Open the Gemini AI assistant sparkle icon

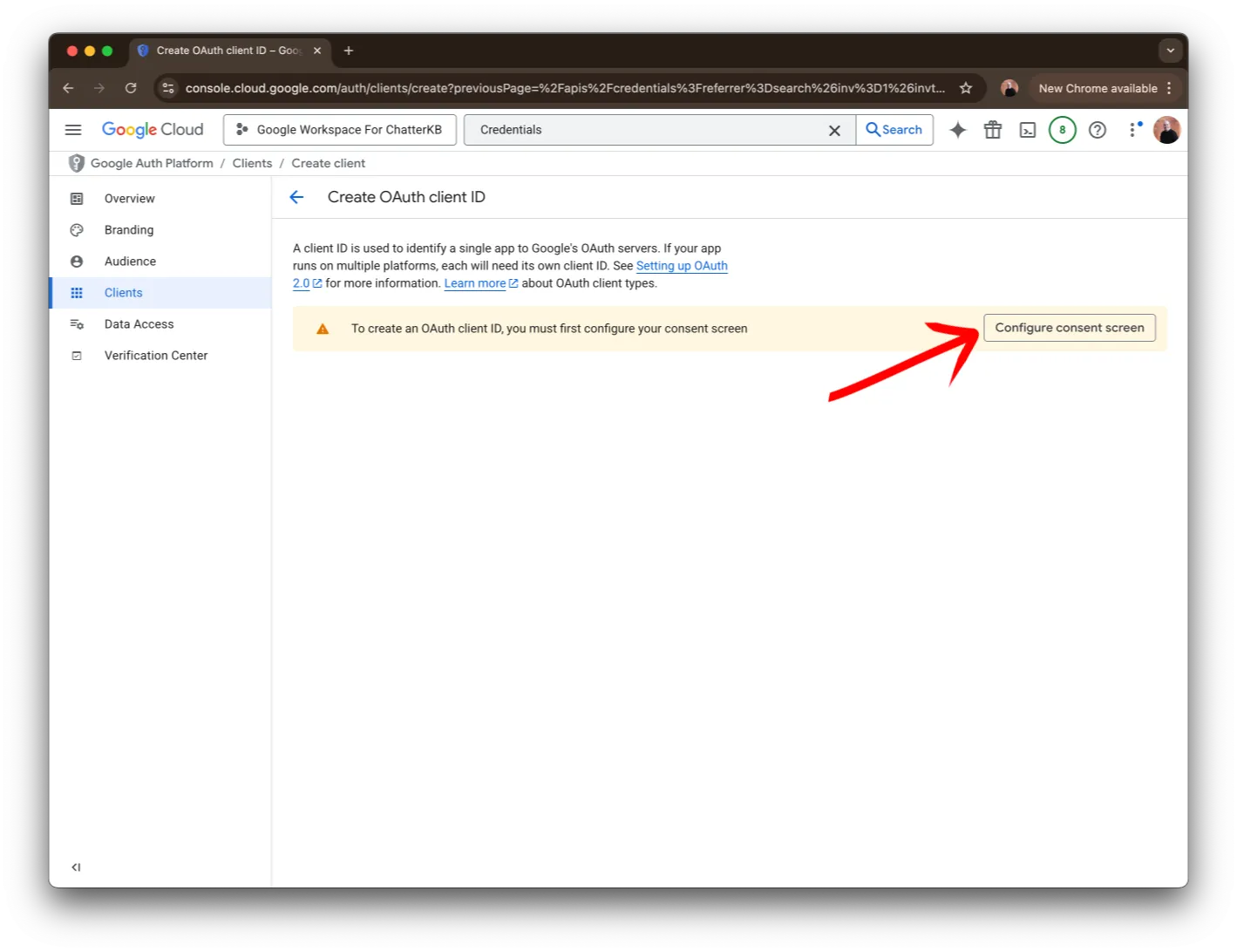[x=958, y=130]
